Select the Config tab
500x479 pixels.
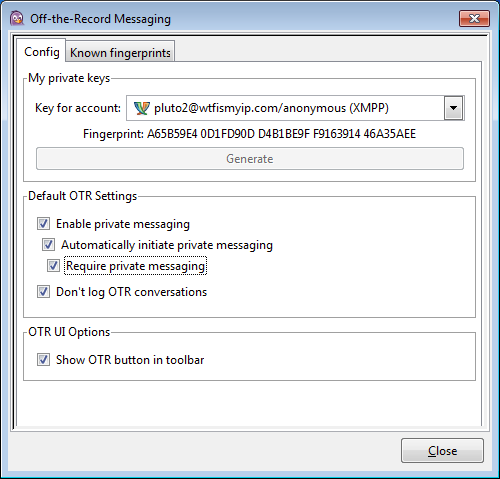[x=41, y=52]
